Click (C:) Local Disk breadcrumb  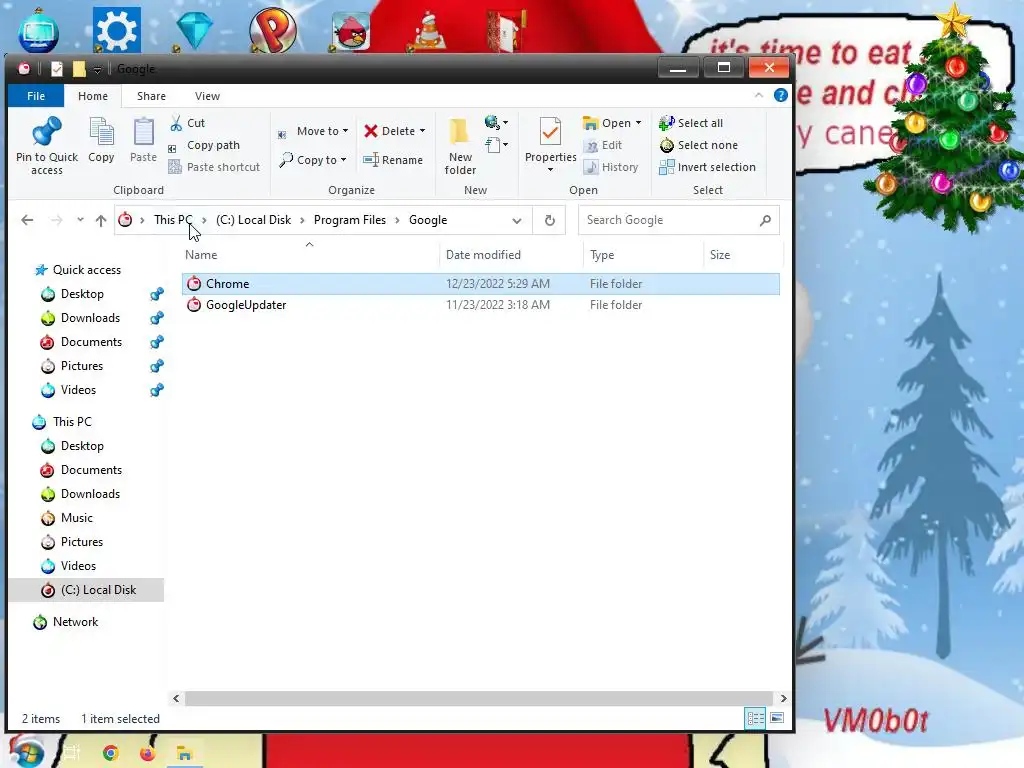click(x=253, y=220)
